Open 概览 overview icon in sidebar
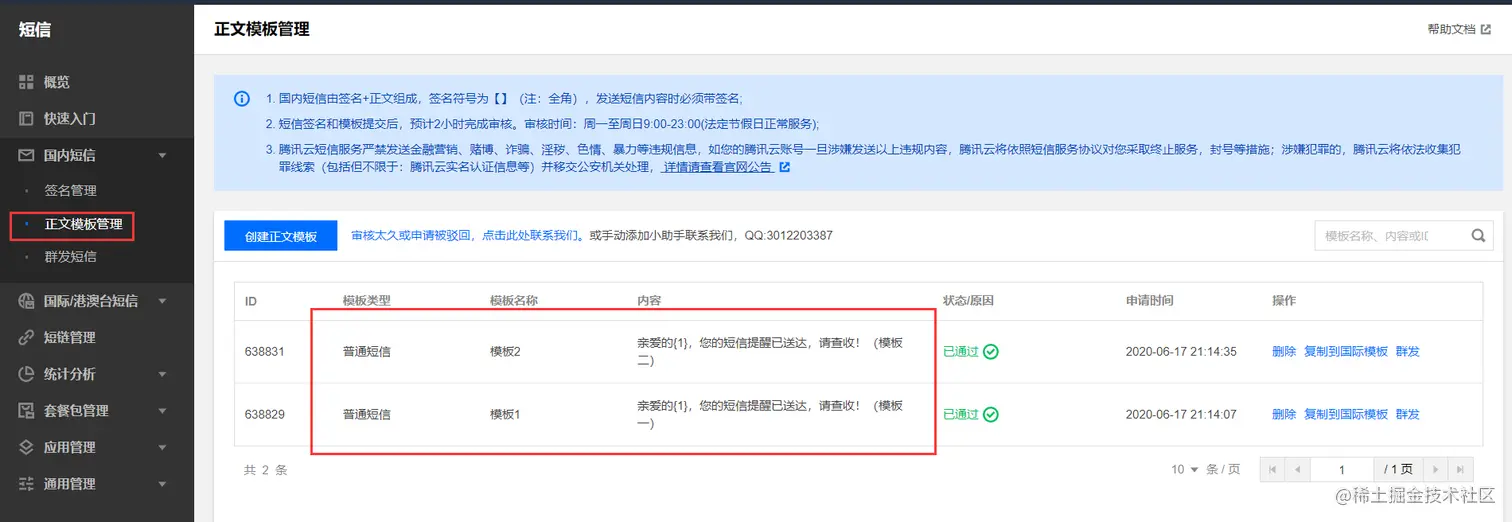1512x522 pixels. (x=27, y=82)
